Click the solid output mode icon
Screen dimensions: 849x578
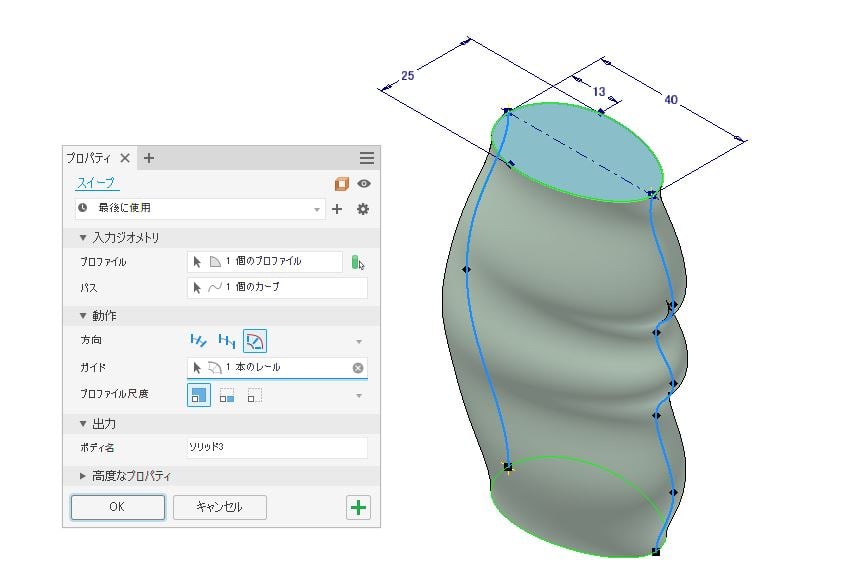click(342, 184)
